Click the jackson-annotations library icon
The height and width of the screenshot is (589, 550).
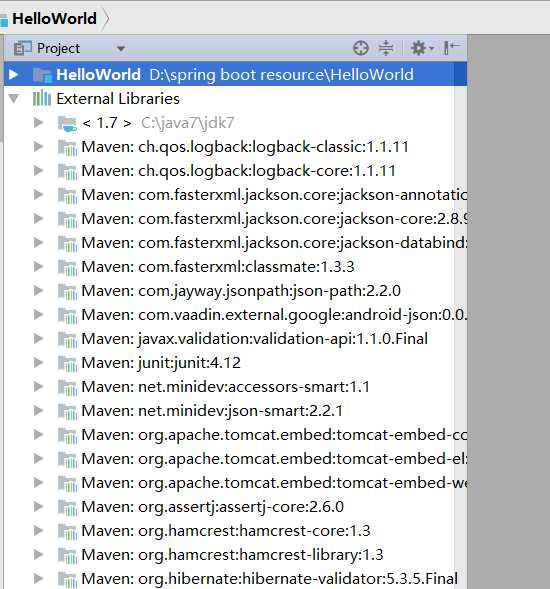(67, 196)
